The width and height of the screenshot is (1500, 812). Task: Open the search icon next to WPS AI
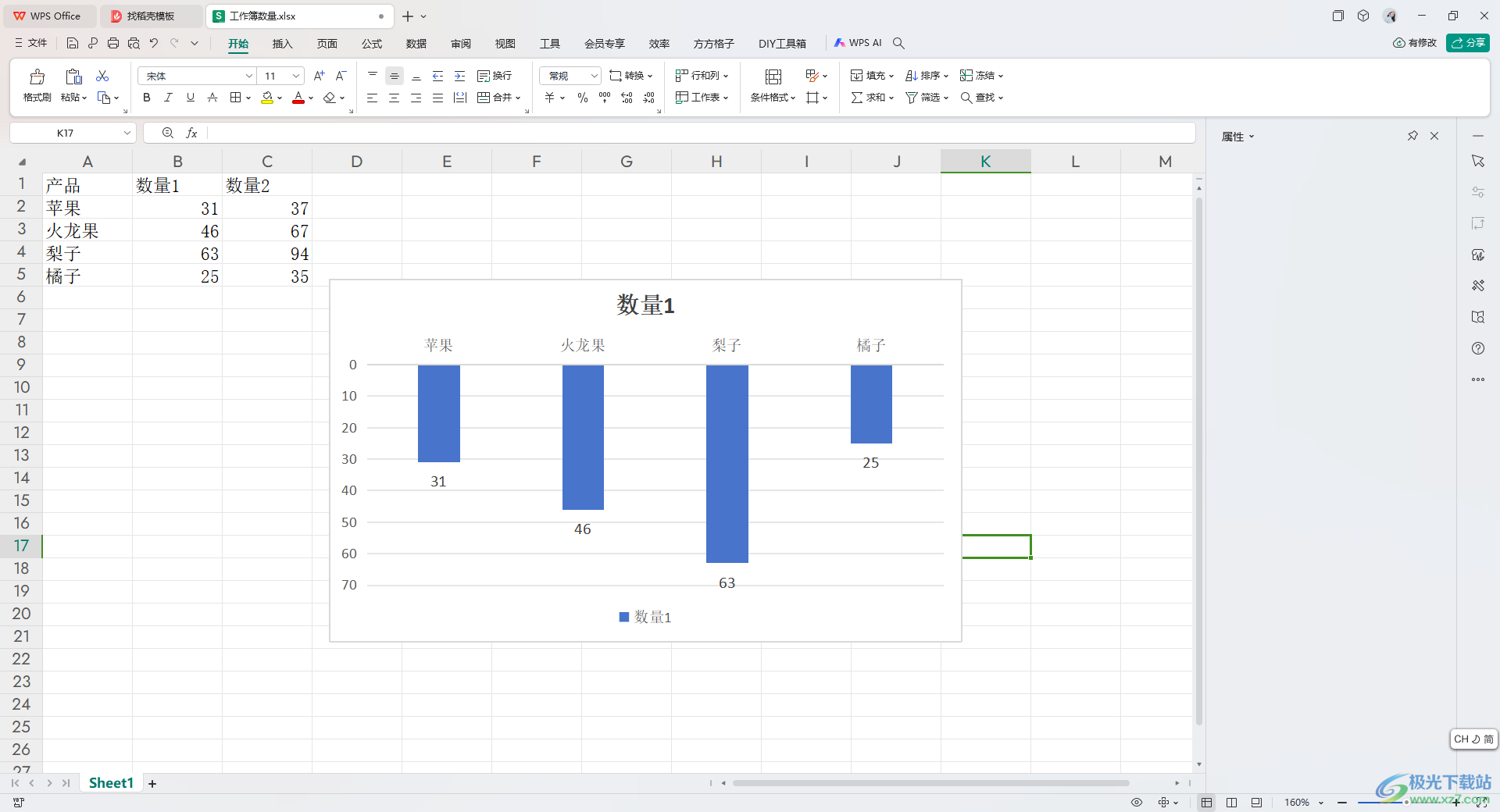click(x=898, y=43)
